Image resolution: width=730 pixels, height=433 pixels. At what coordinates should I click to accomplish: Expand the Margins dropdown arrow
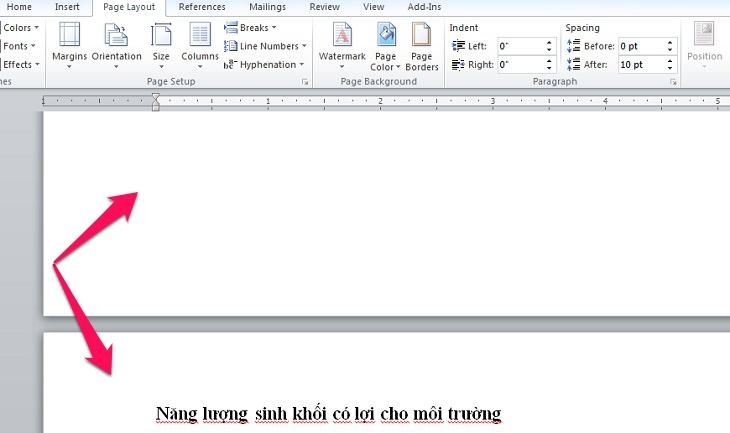click(69, 67)
